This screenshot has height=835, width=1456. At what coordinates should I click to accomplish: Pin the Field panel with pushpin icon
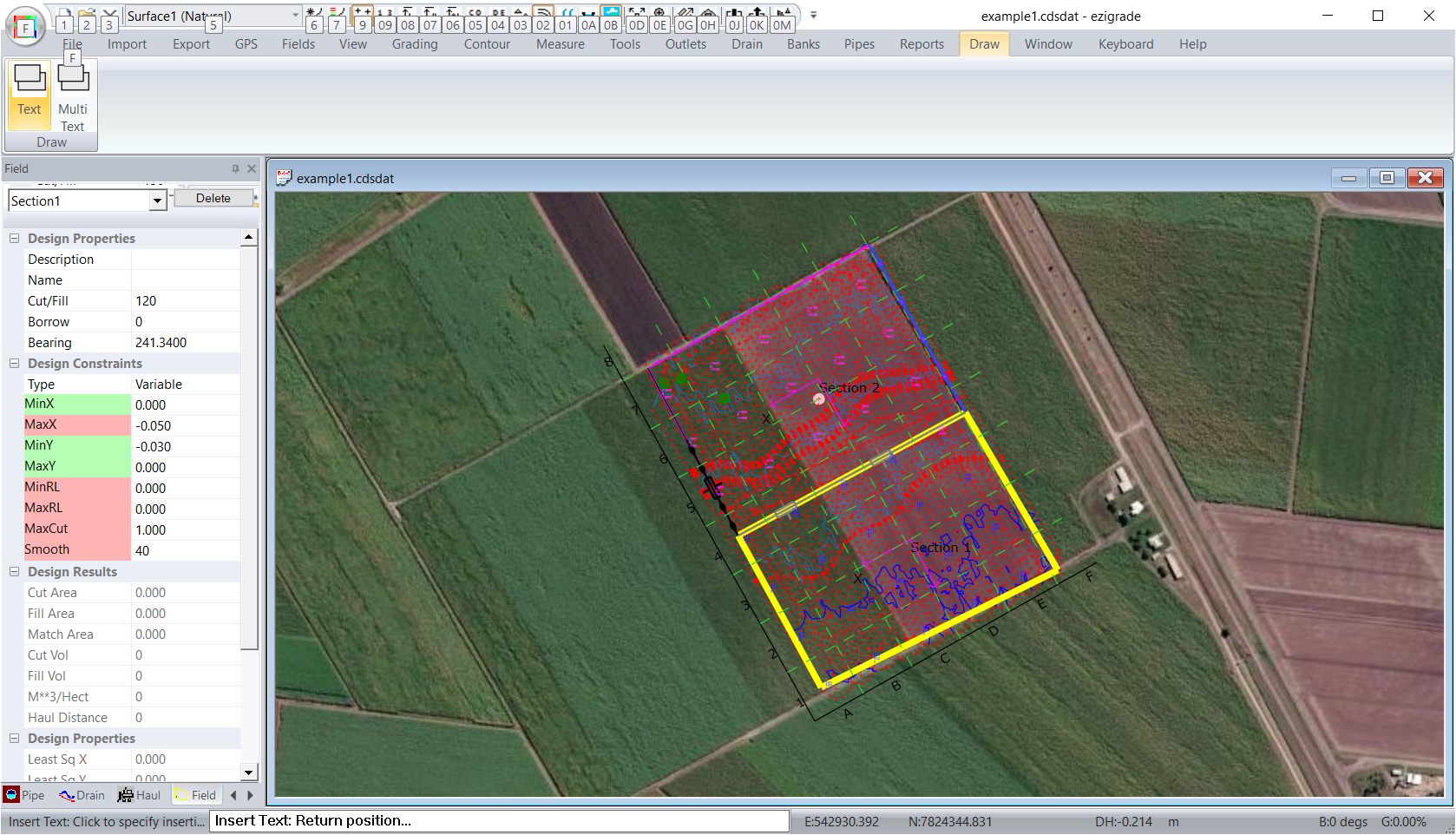[235, 169]
